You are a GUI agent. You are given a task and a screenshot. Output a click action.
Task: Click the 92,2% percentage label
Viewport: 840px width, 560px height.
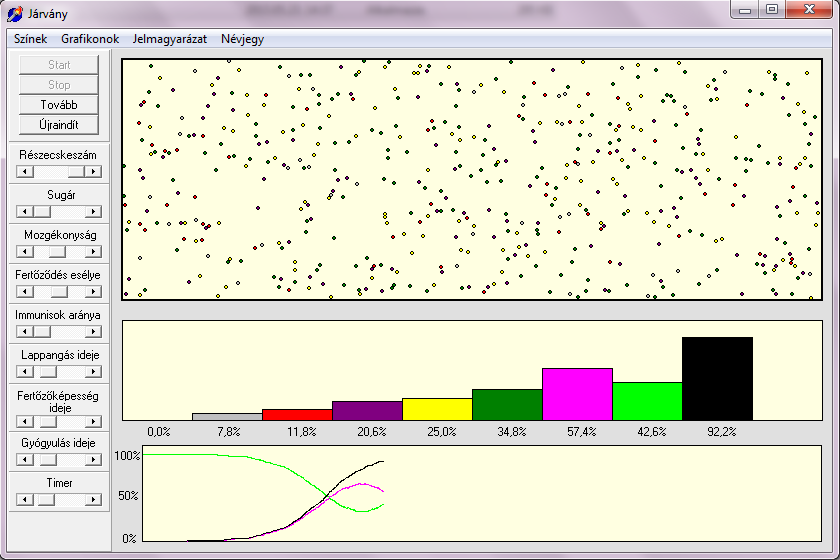(722, 432)
